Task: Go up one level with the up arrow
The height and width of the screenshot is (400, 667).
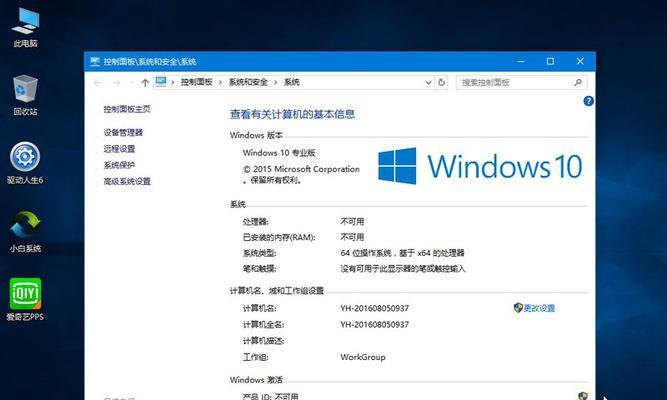Action: click(x=145, y=83)
